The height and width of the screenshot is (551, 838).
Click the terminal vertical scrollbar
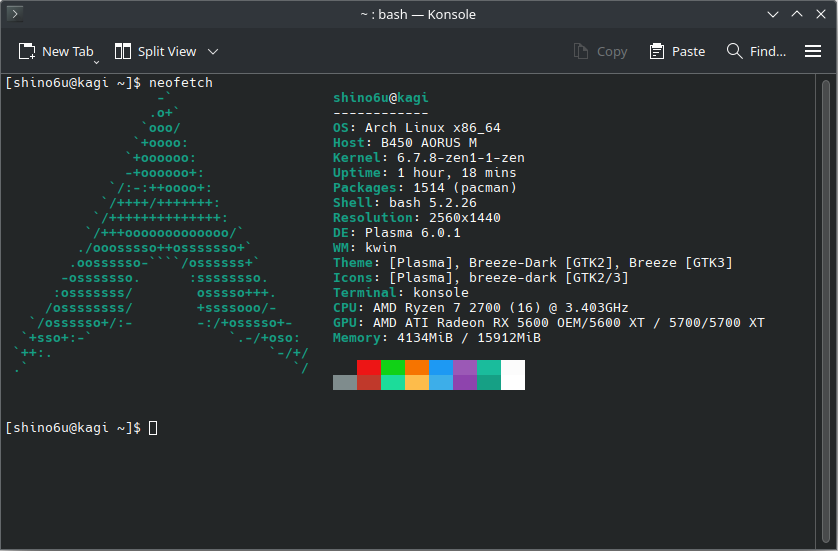[x=826, y=311]
